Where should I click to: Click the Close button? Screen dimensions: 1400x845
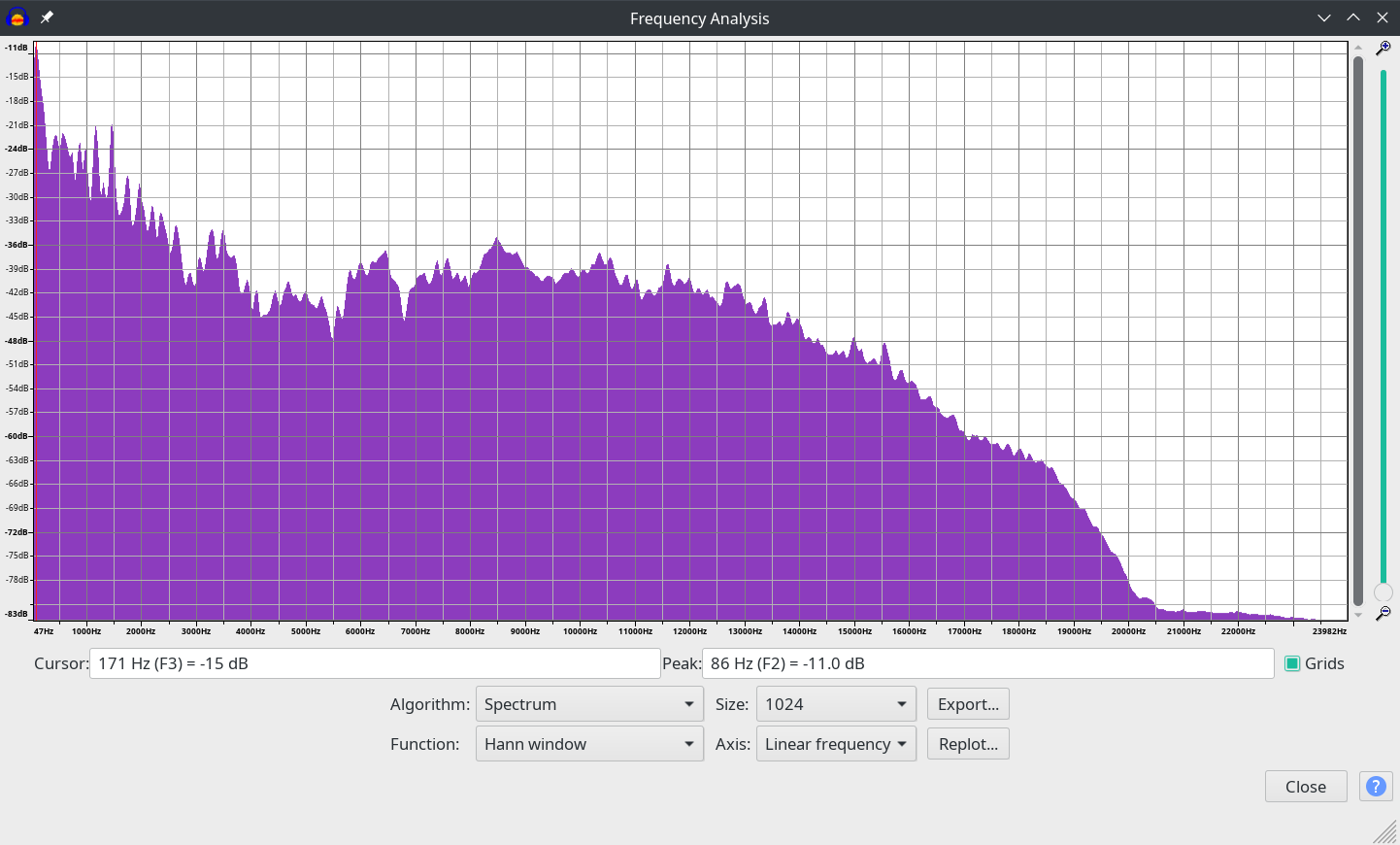(1306, 787)
